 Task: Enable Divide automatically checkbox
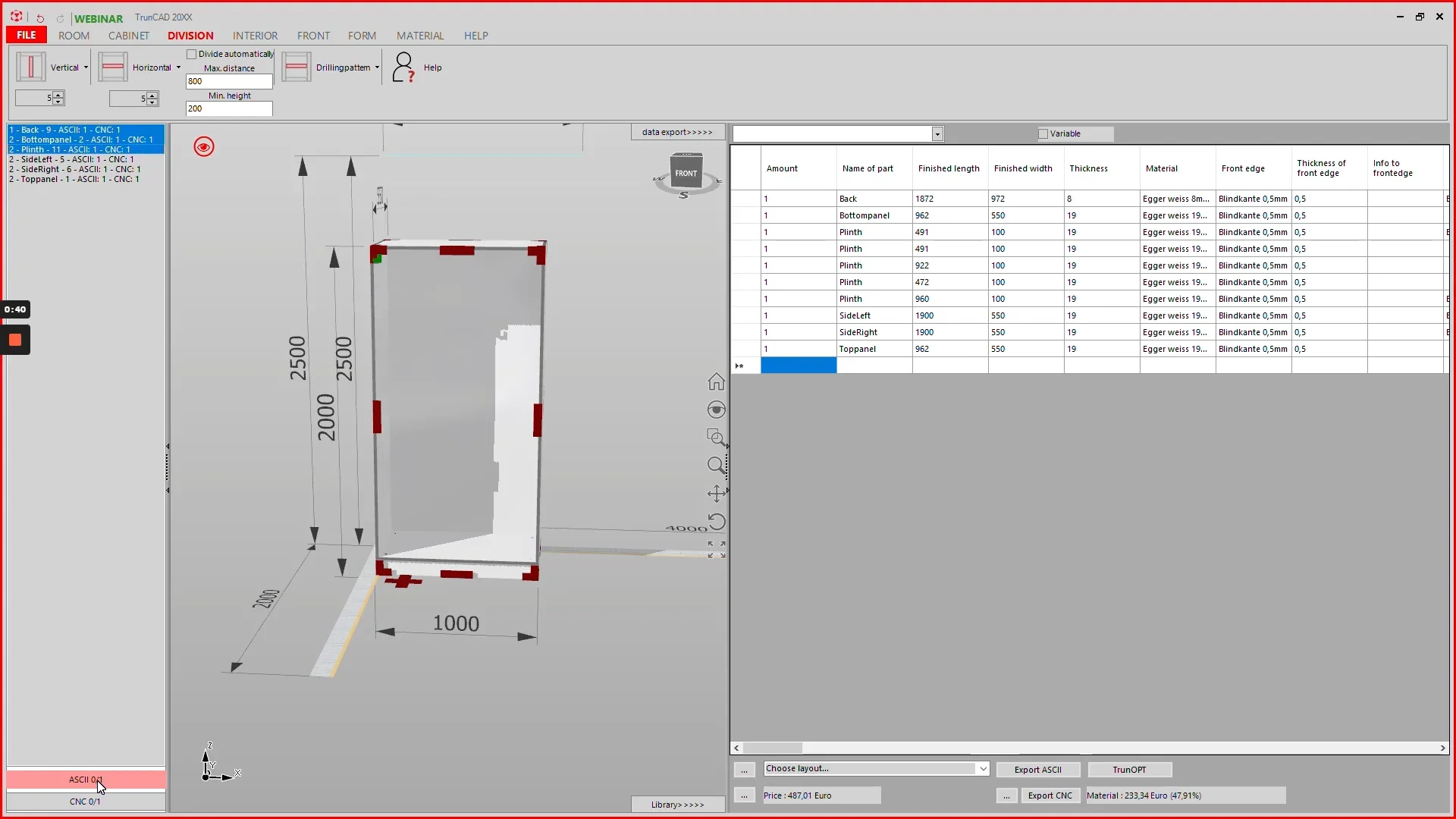coord(192,54)
